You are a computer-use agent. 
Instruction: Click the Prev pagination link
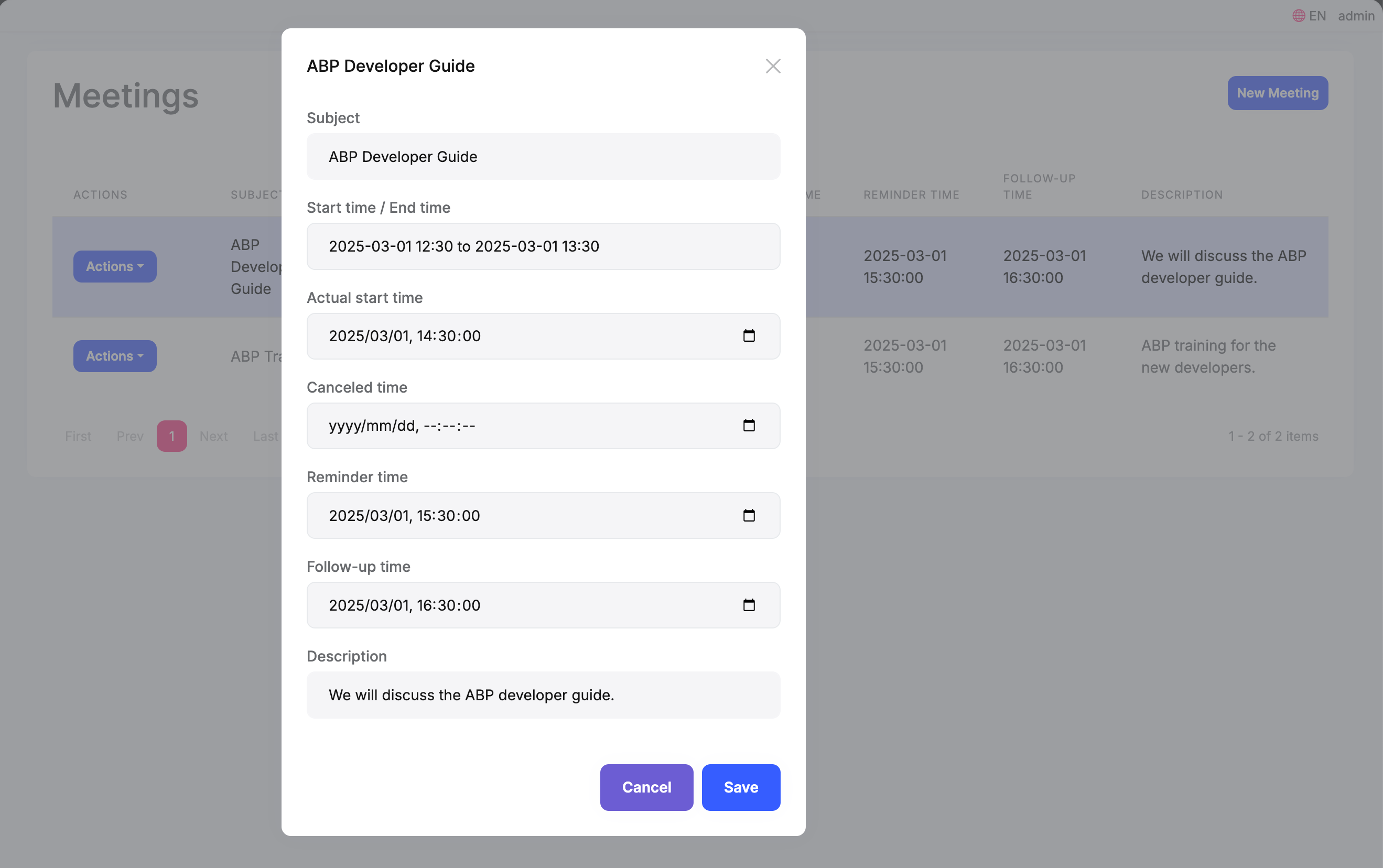(129, 436)
